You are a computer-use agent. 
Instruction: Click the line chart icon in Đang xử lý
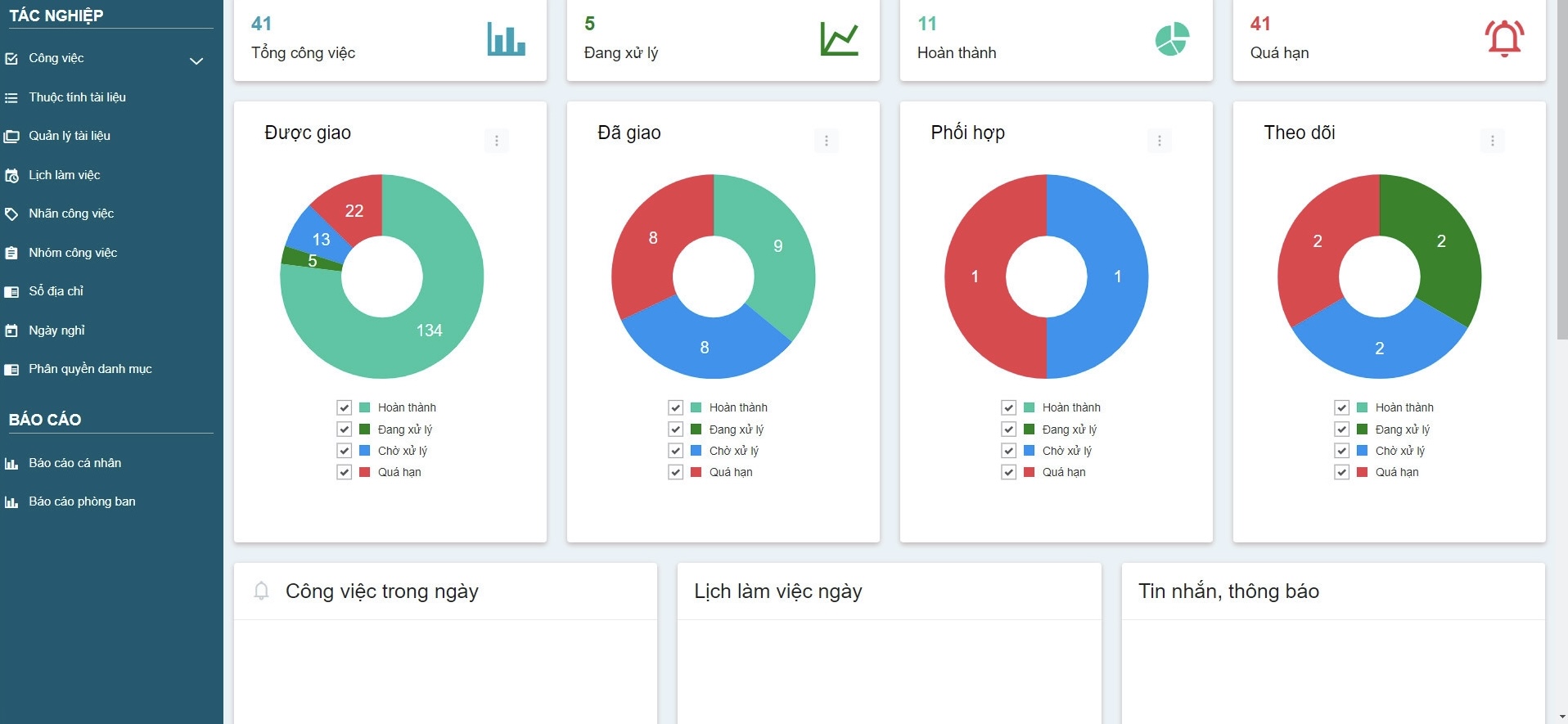click(x=839, y=38)
